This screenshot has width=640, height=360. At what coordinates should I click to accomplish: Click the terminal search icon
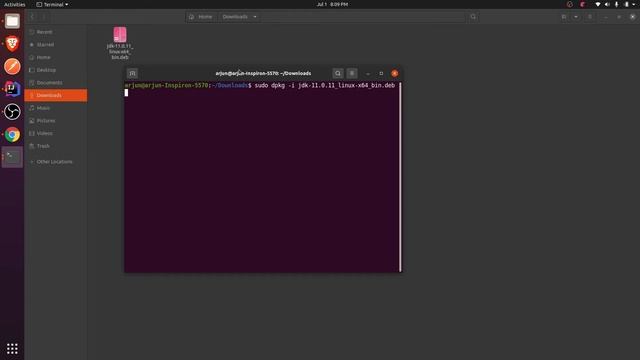[x=338, y=73]
